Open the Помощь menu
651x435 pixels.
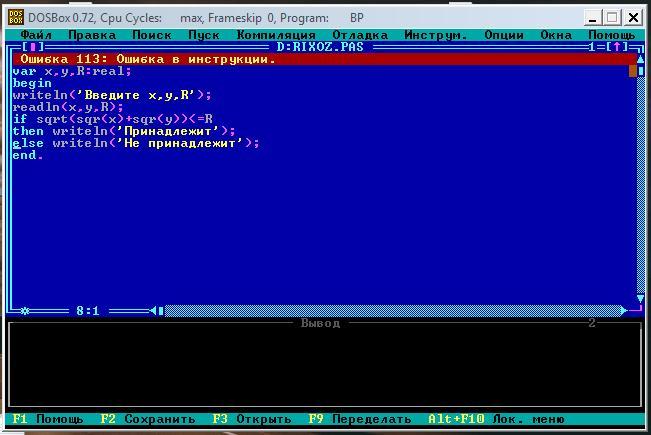pyautogui.click(x=612, y=35)
